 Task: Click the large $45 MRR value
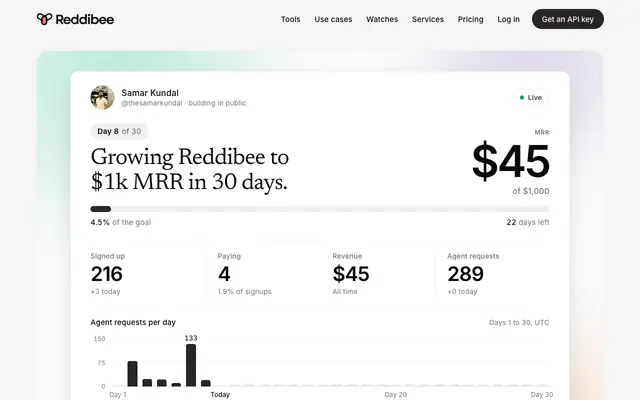point(510,161)
